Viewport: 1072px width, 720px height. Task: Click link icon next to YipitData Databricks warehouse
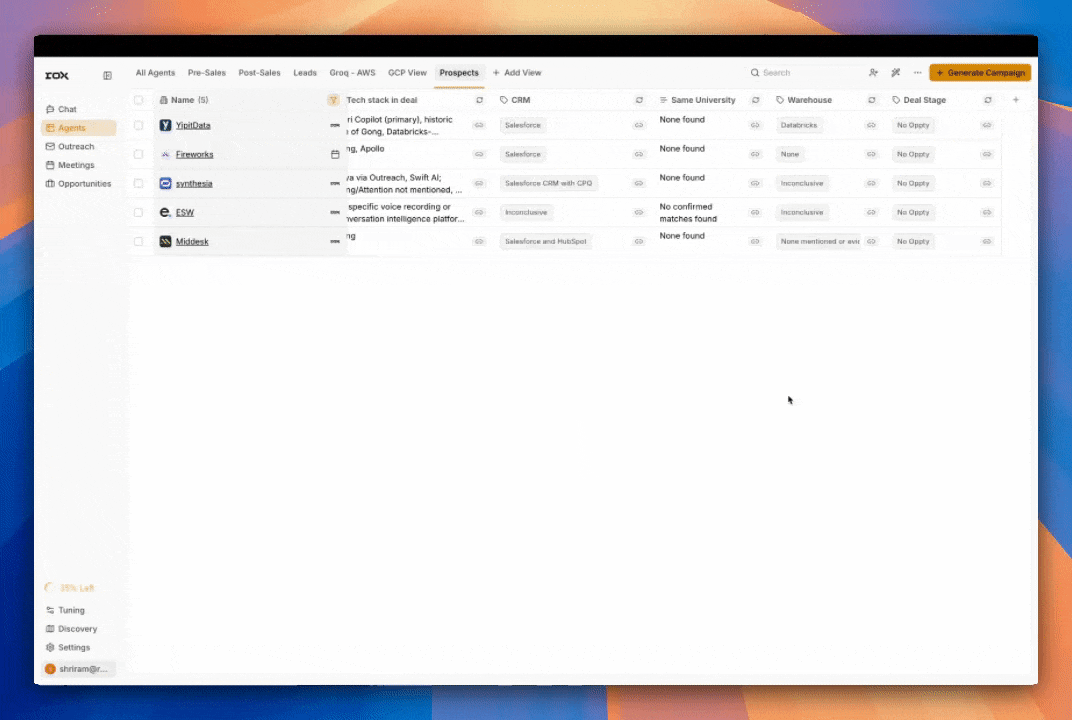click(871, 125)
